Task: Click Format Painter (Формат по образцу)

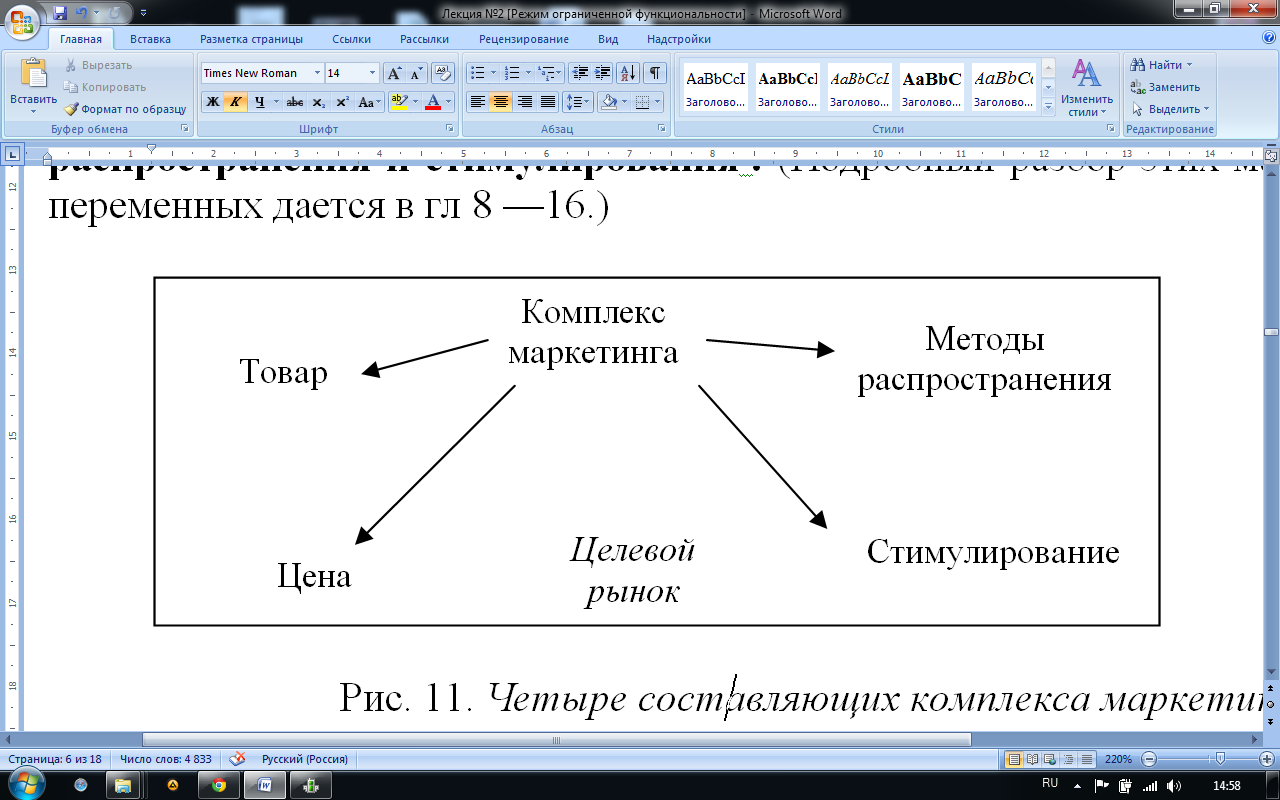Action: click(126, 109)
